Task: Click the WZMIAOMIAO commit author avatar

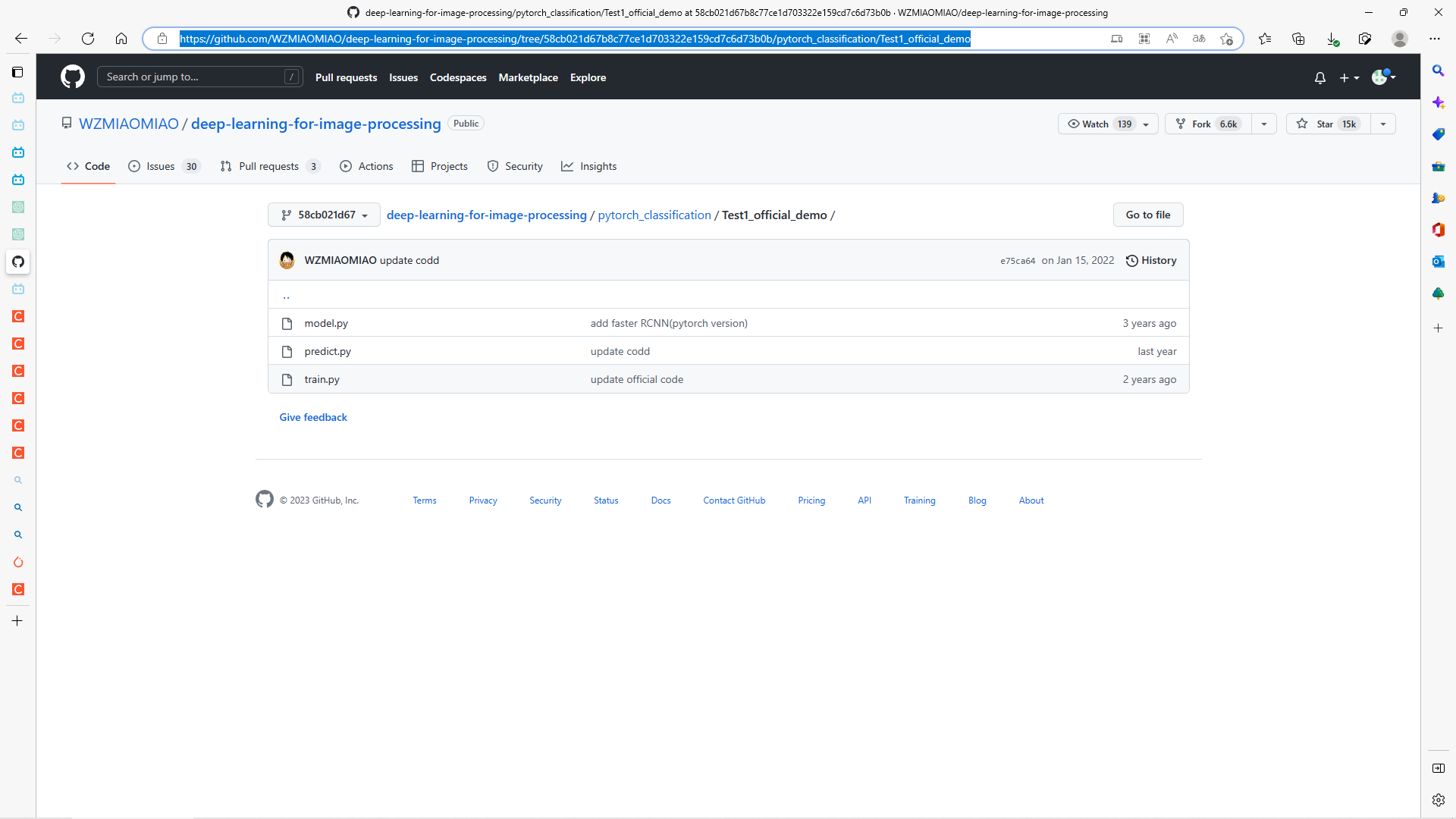Action: click(x=287, y=260)
